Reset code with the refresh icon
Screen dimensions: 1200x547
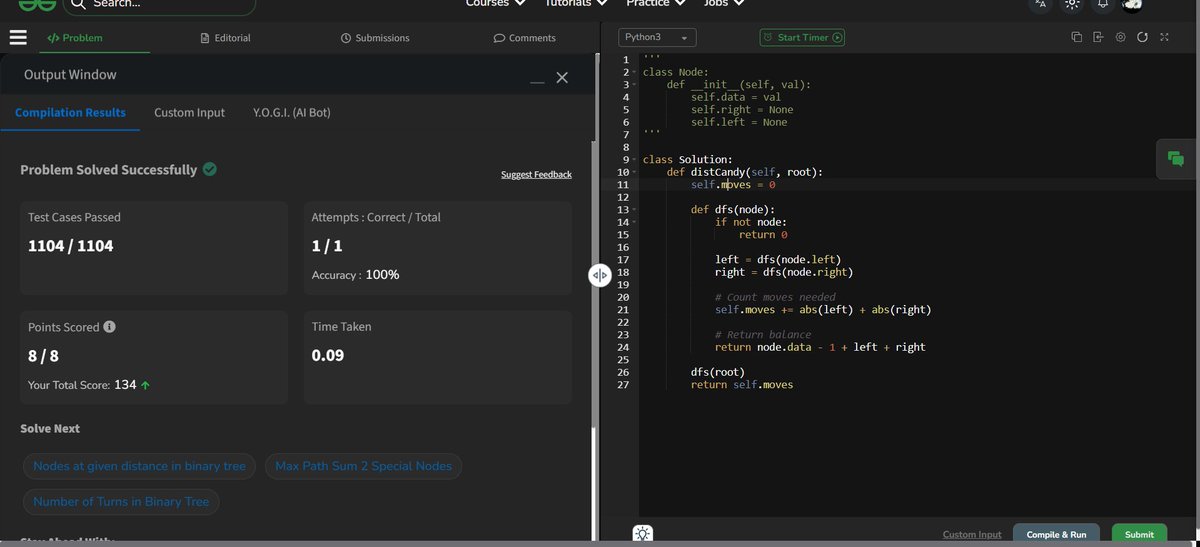1142,37
